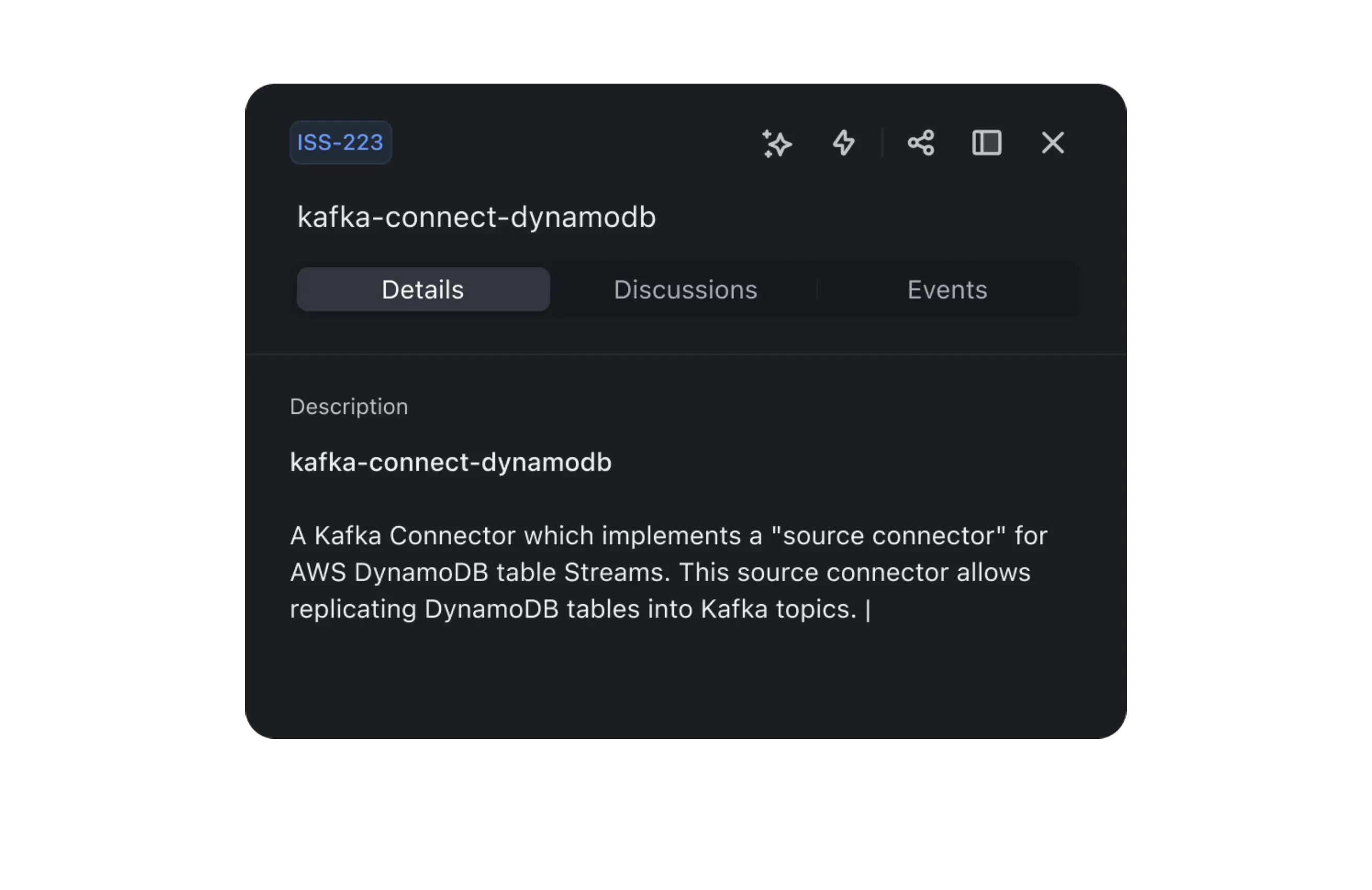Select the Details tab

(x=423, y=289)
